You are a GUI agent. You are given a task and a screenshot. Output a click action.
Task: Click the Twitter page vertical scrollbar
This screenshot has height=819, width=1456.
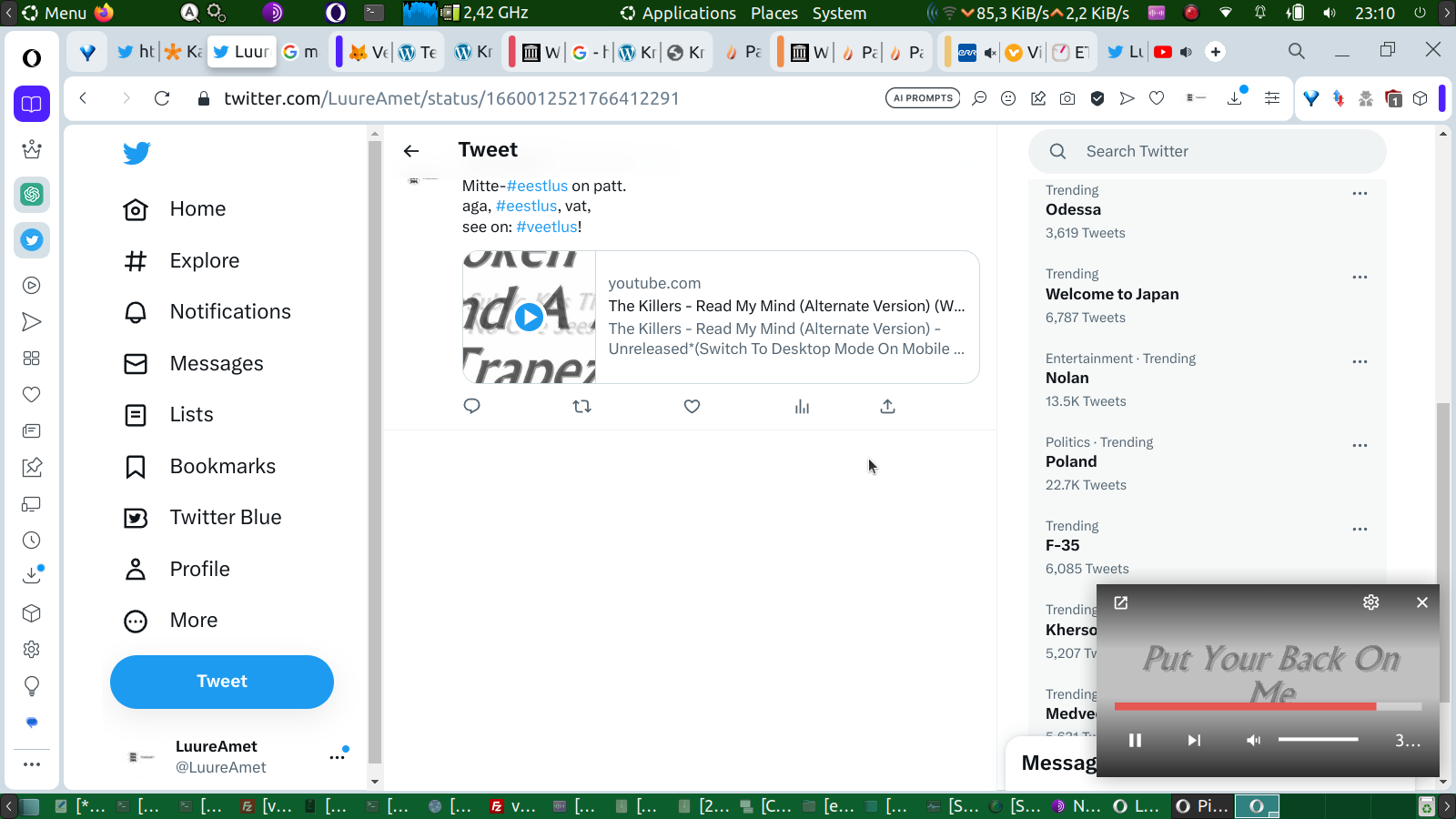(1443, 551)
